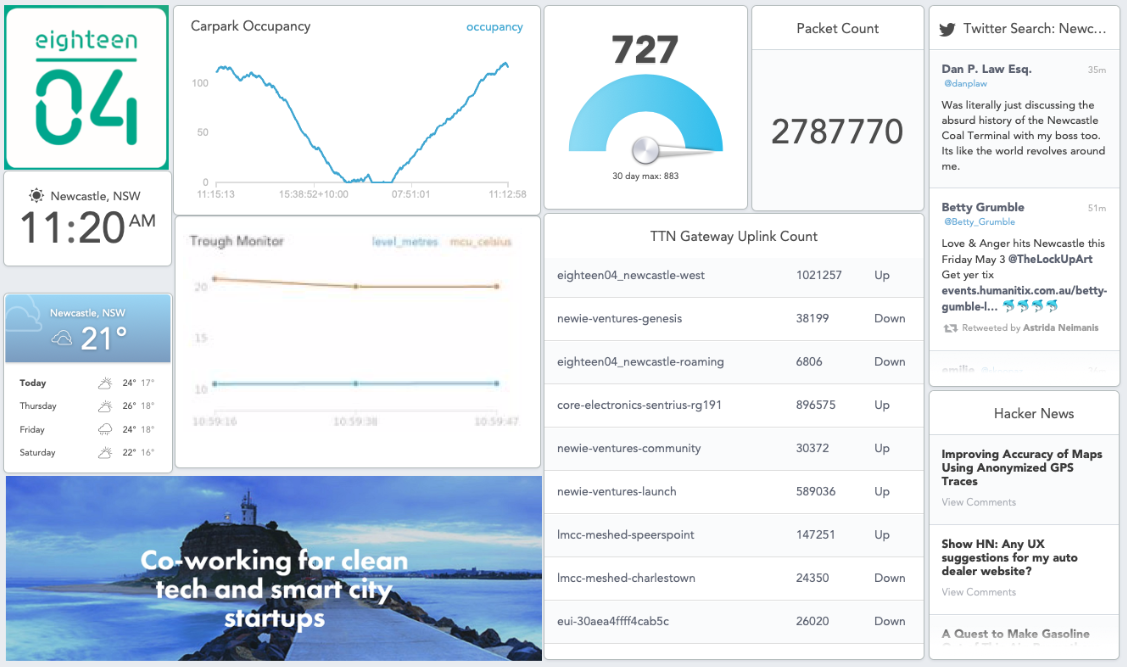The image size is (1127, 667).
Task: Select newie-ventures-genesis gateway row
Action: point(733,318)
